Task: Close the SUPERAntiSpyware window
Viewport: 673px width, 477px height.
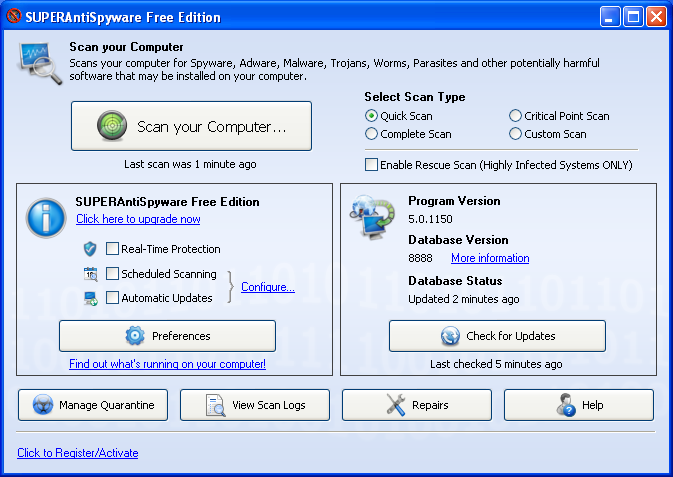Action: pos(656,17)
